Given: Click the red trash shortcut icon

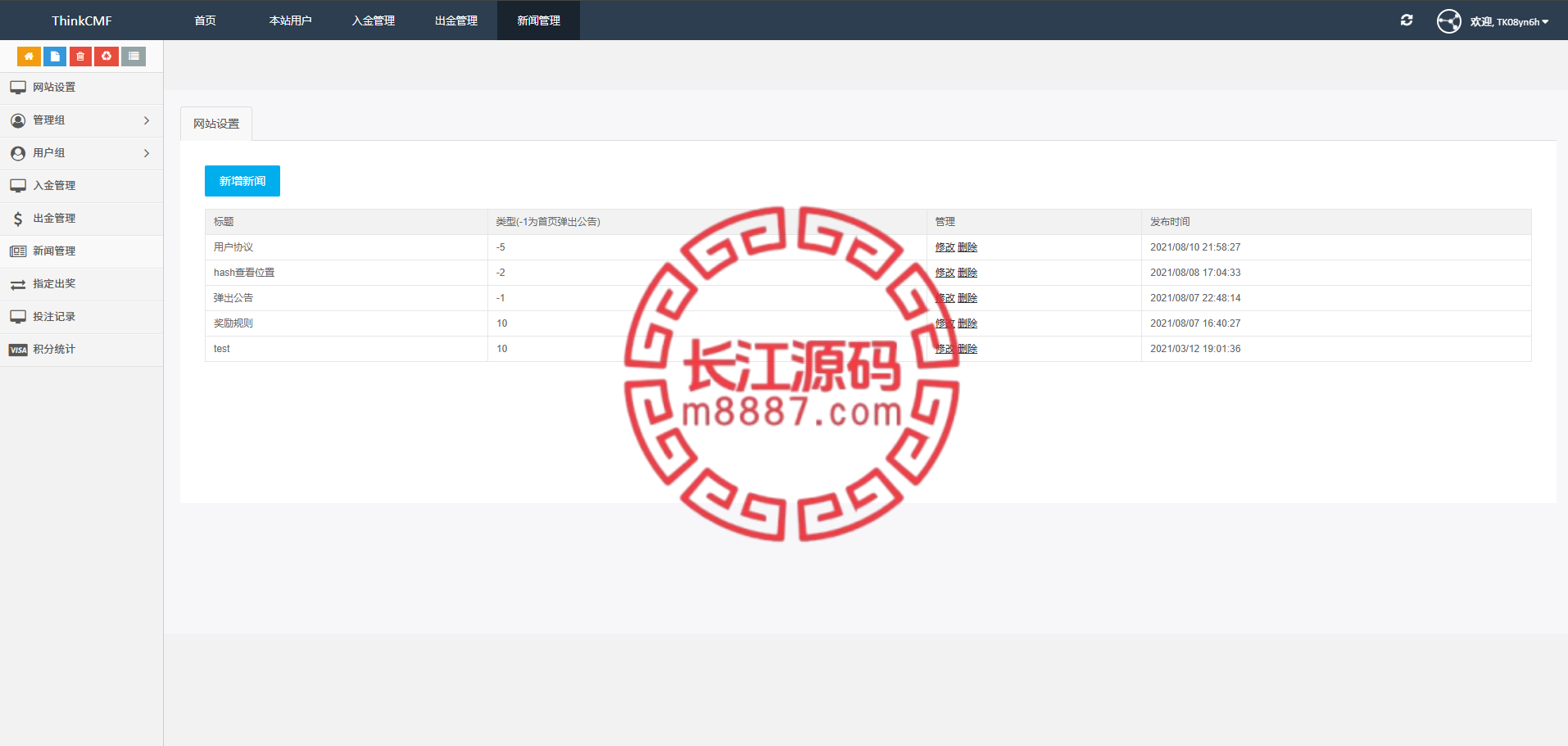Looking at the screenshot, I should point(80,57).
